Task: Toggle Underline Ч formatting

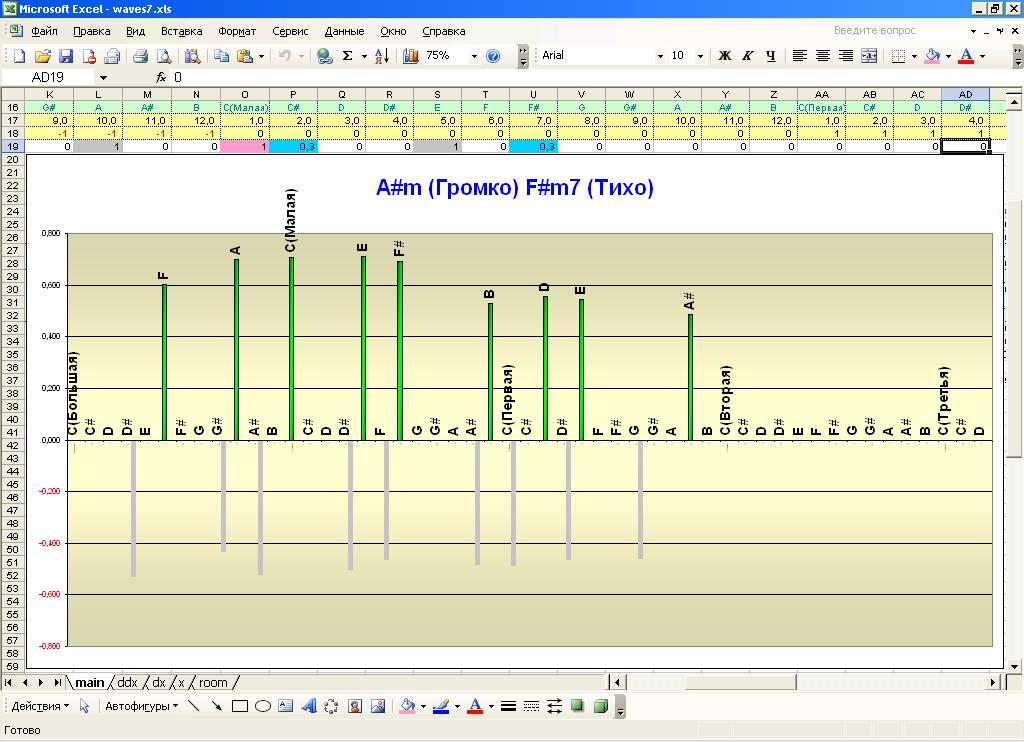Action: [x=771, y=56]
